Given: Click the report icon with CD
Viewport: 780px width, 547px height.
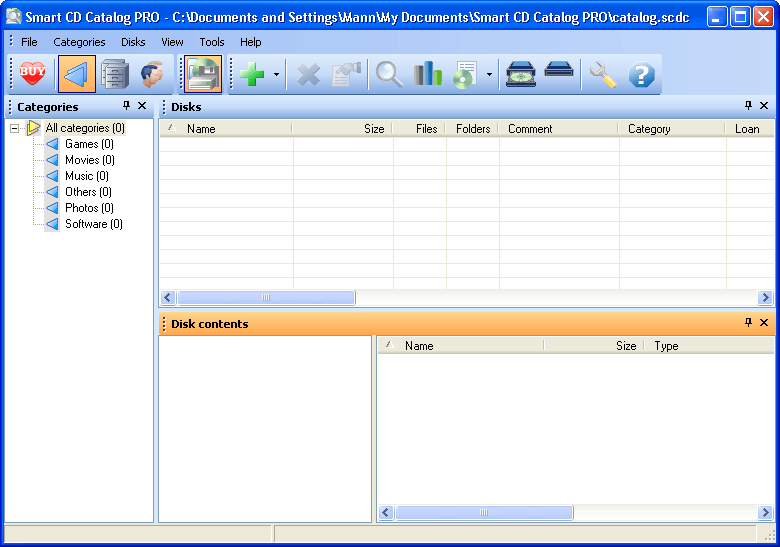Looking at the screenshot, I should pyautogui.click(x=465, y=75).
